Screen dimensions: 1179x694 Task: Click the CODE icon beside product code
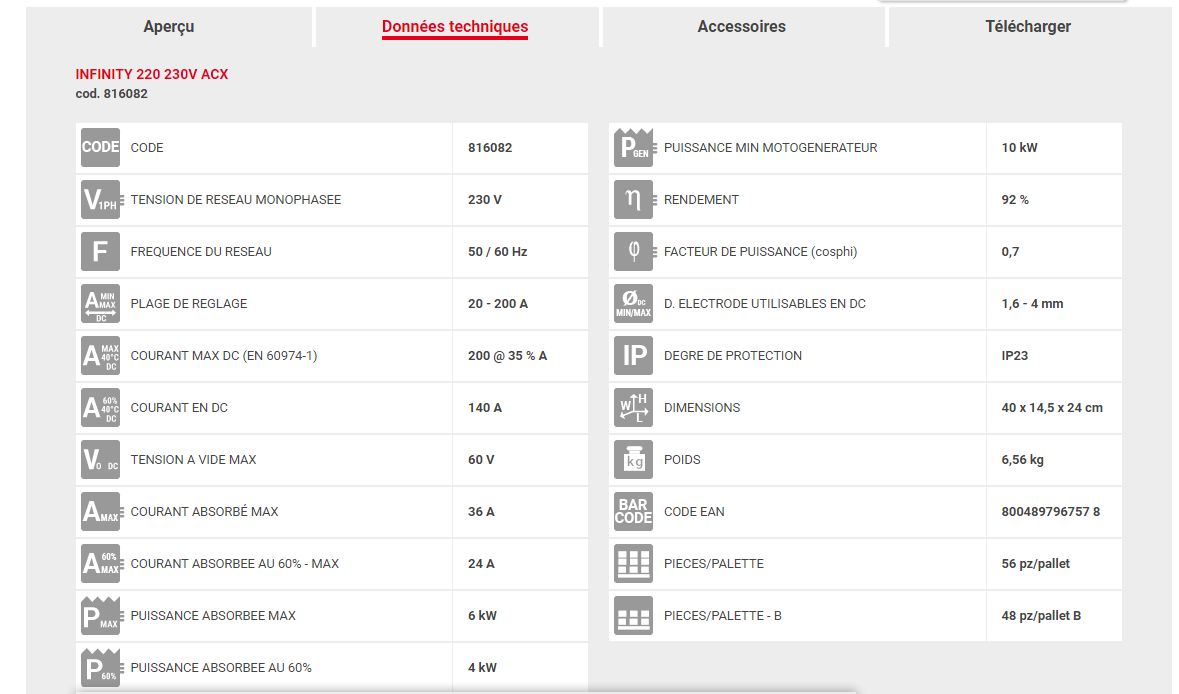tap(100, 148)
